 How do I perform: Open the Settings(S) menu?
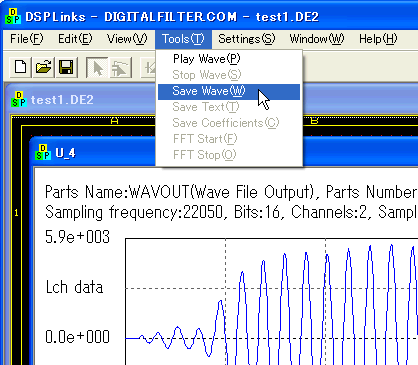tap(247, 39)
